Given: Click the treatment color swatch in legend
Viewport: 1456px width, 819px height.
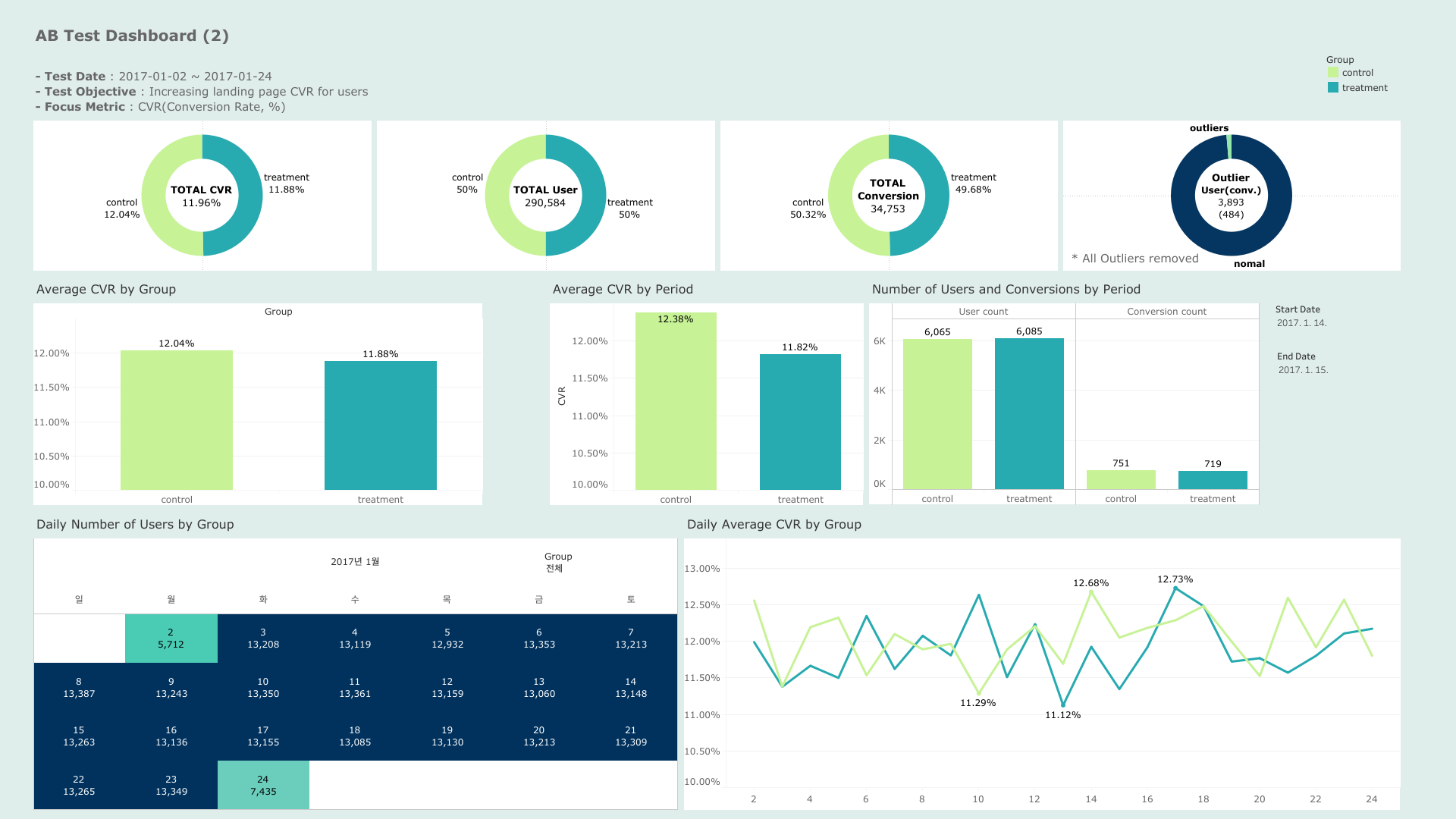Looking at the screenshot, I should 1333,88.
